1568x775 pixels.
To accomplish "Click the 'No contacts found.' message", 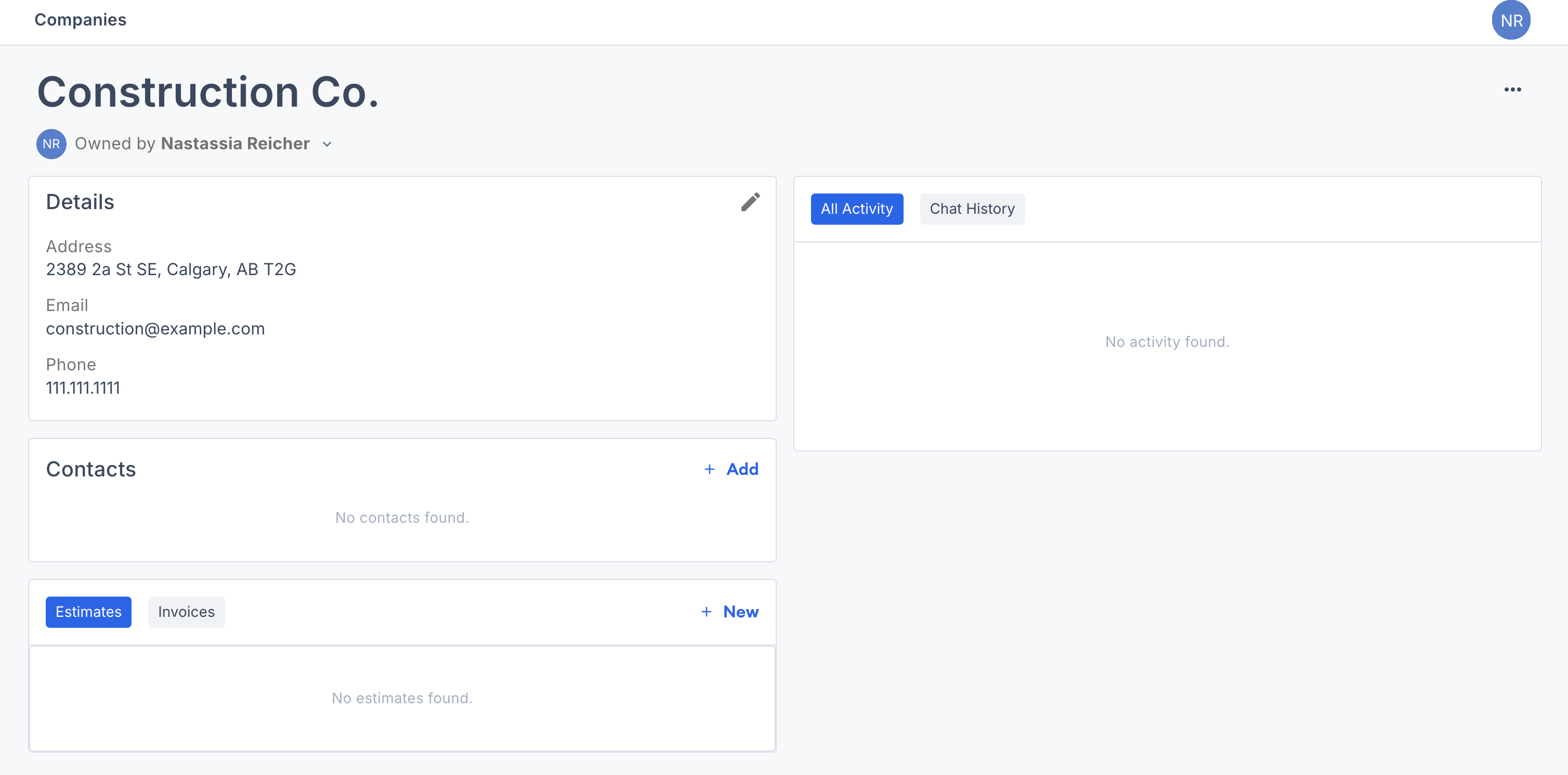I will [402, 518].
